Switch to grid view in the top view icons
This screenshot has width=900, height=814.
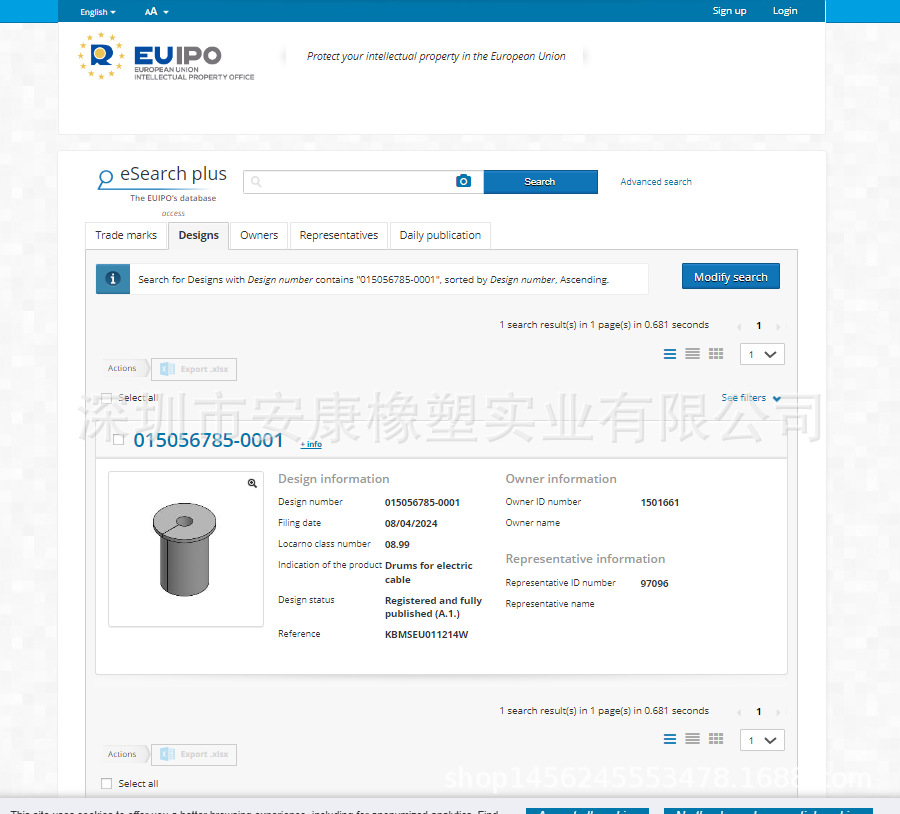[x=716, y=354]
